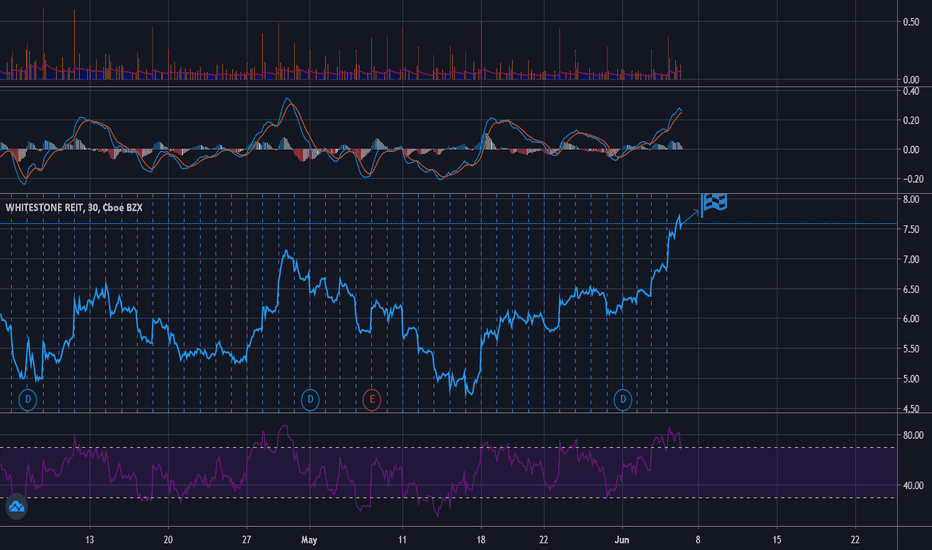Click the 6.50 price axis label
Image resolution: width=932 pixels, height=550 pixels.
tap(911, 289)
